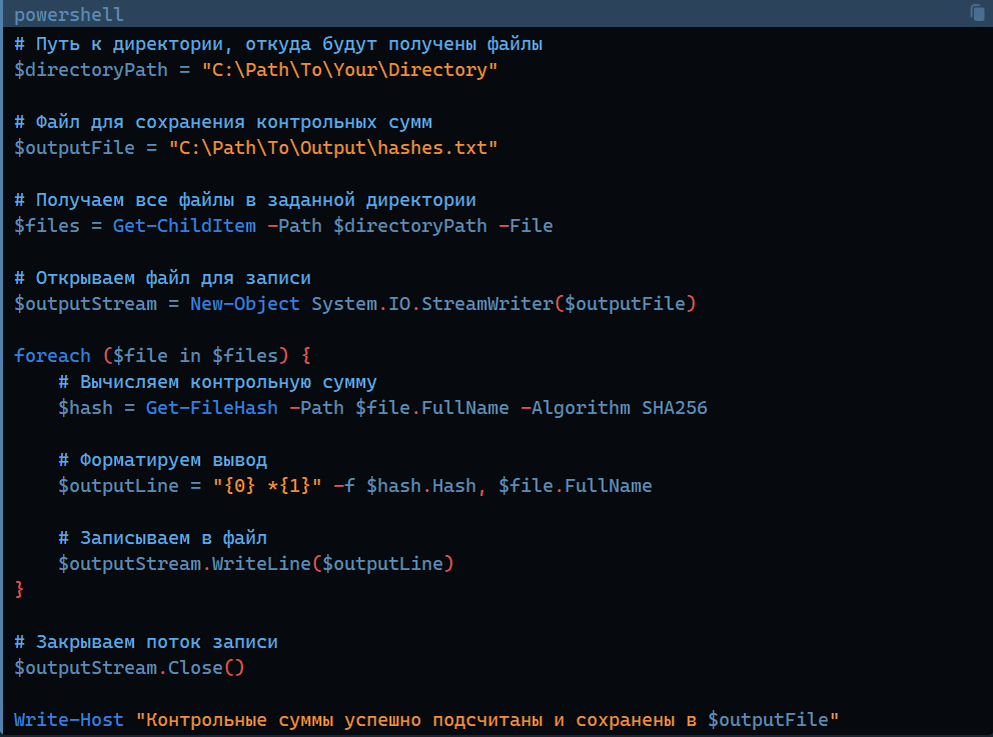Click the hashes.txt path string

[x=333, y=148]
